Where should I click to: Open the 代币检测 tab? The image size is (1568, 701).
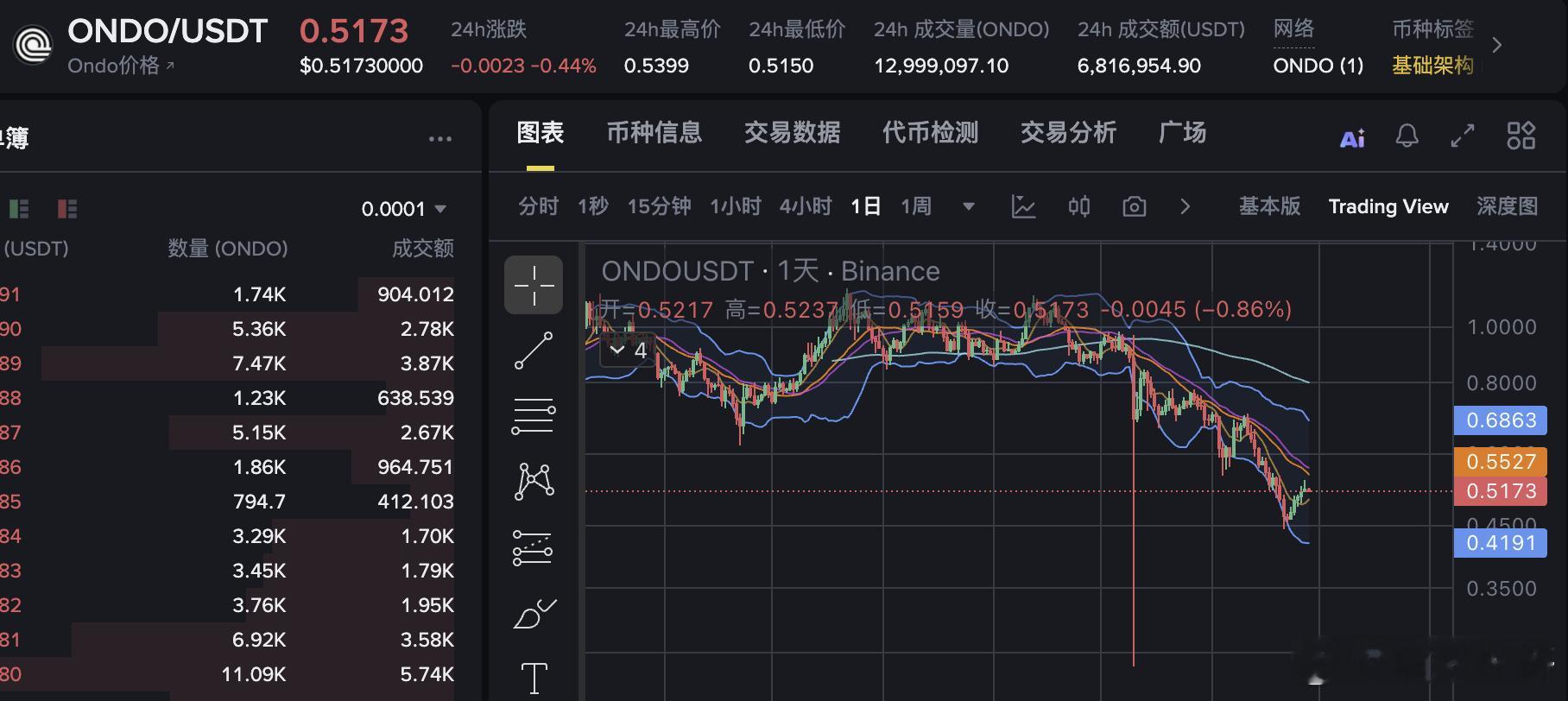931,133
